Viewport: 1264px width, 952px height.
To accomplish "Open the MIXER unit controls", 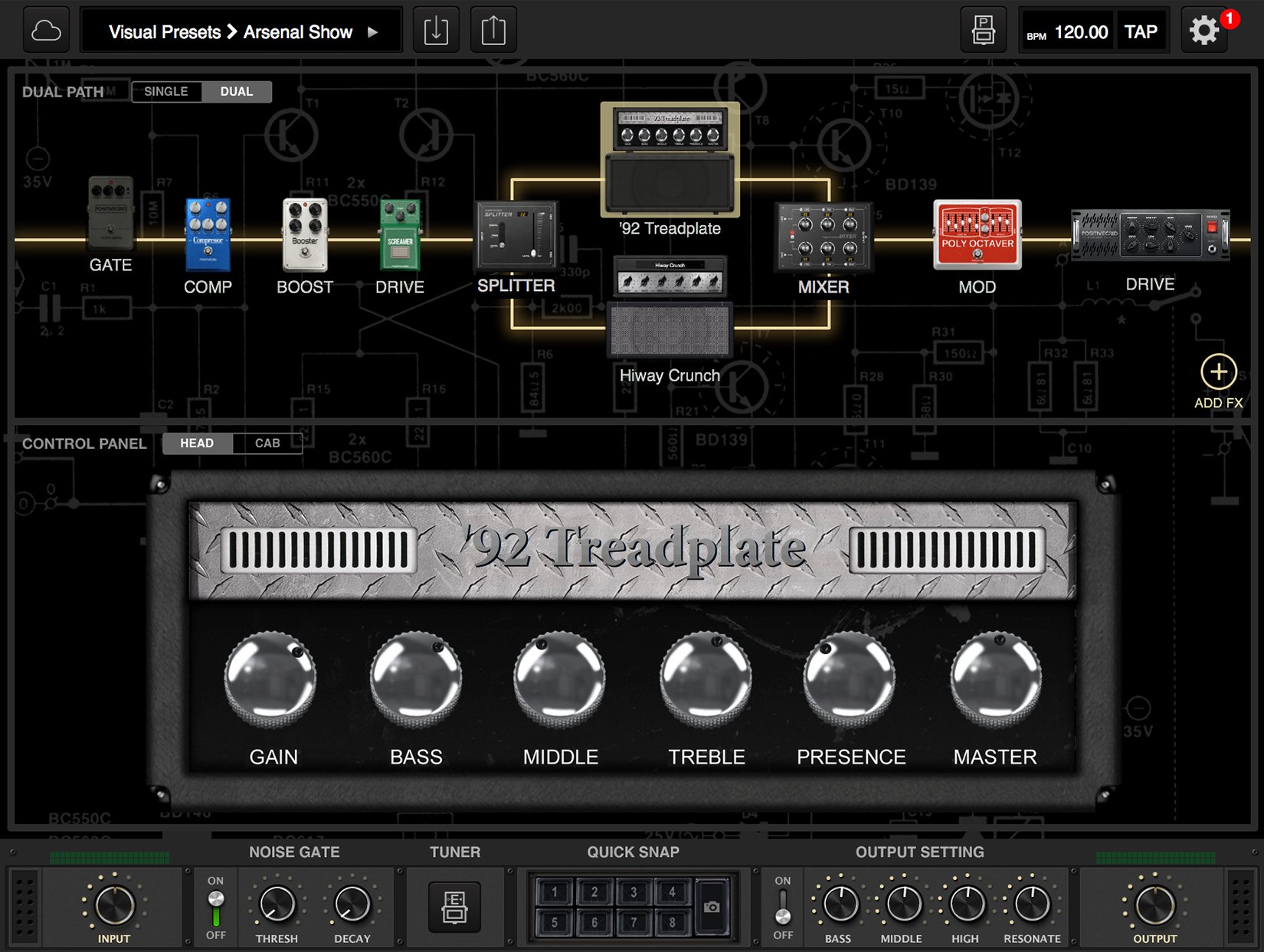I will tap(824, 236).
